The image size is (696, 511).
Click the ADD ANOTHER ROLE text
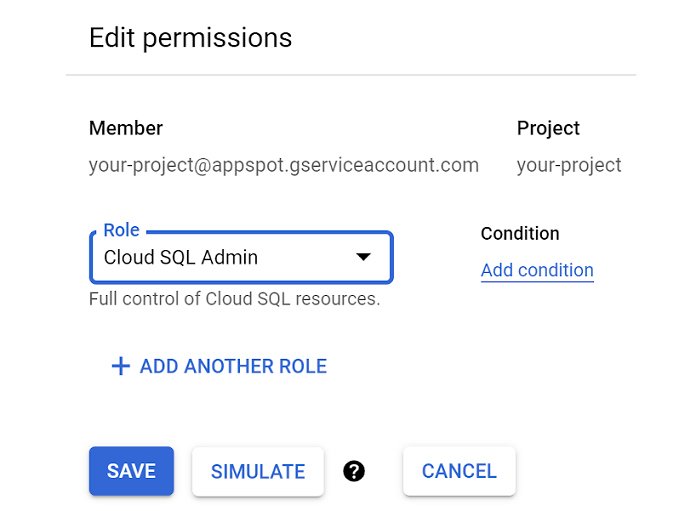point(233,367)
